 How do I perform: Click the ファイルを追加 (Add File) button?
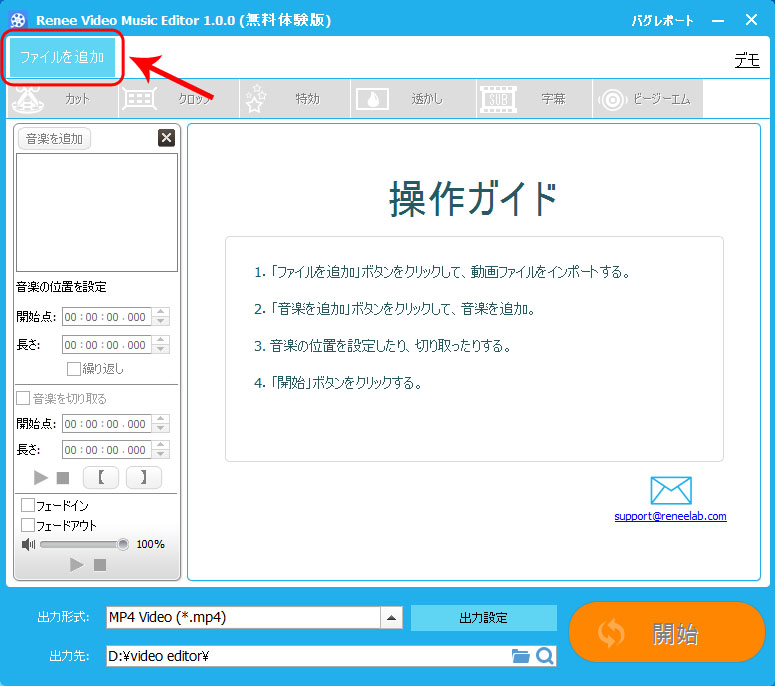point(62,57)
